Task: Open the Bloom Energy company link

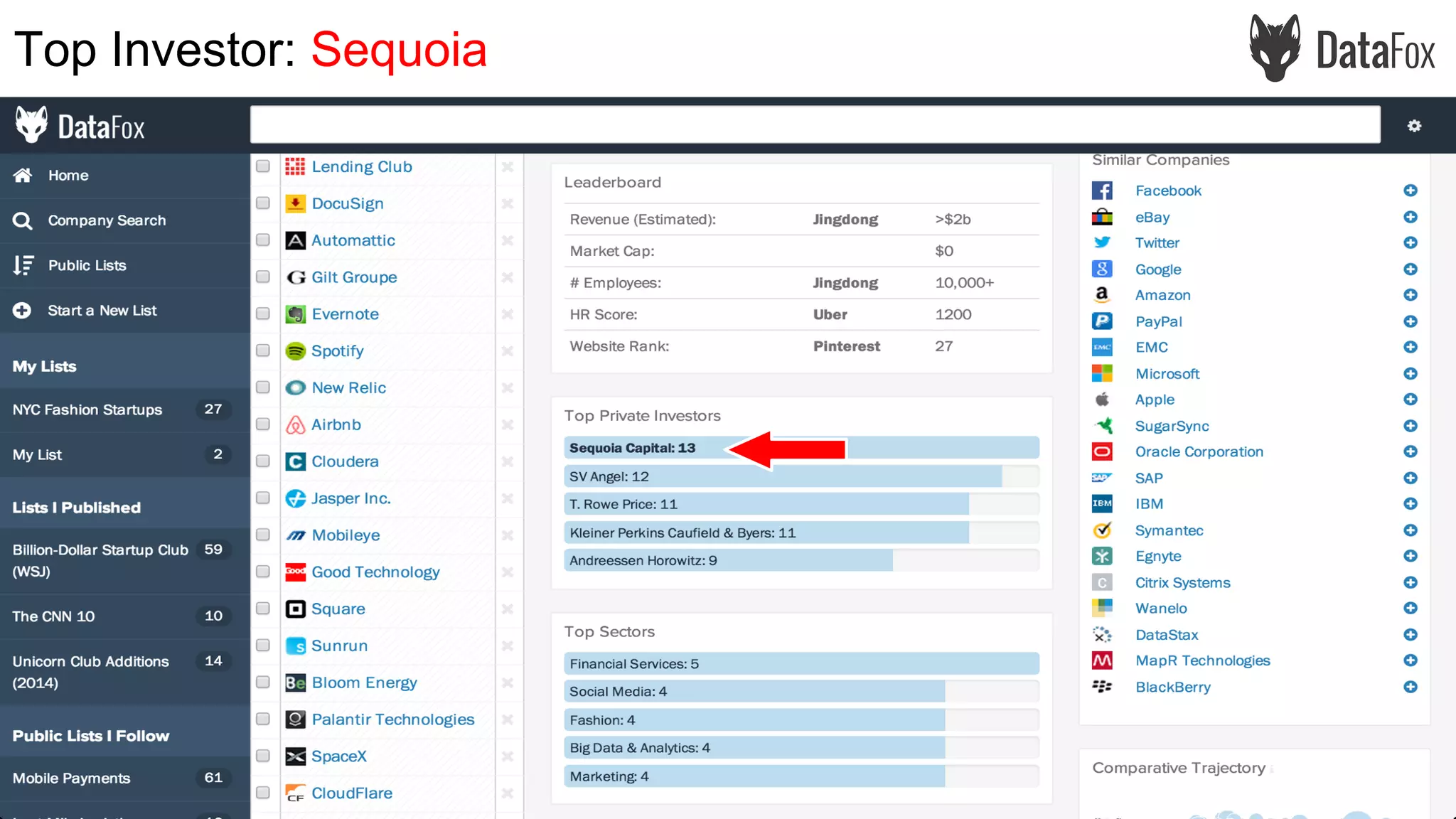Action: 364,682
